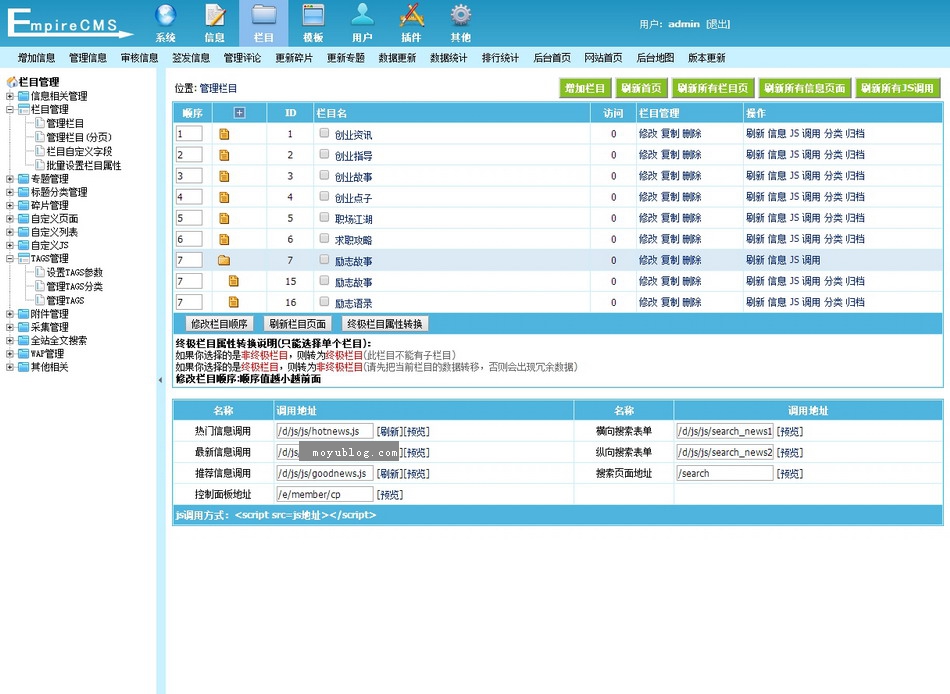The height and width of the screenshot is (694, 950).
Task: Check the box for 职场江湖
Action: click(324, 217)
